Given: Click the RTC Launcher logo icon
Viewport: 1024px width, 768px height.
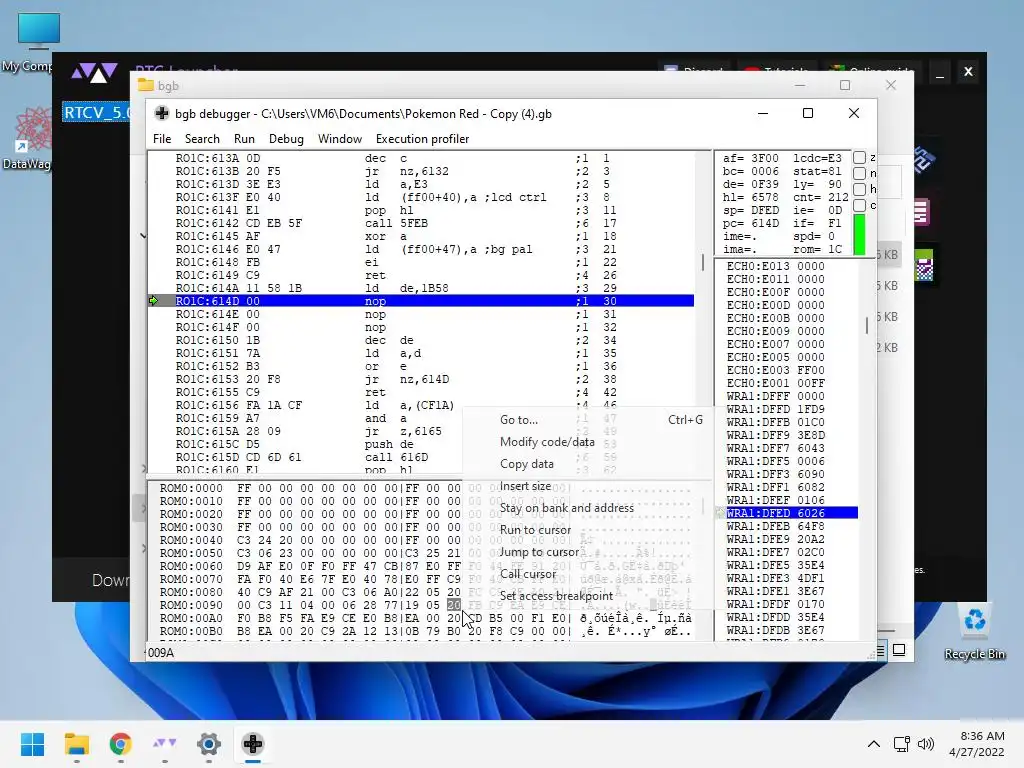Looking at the screenshot, I should [94, 72].
